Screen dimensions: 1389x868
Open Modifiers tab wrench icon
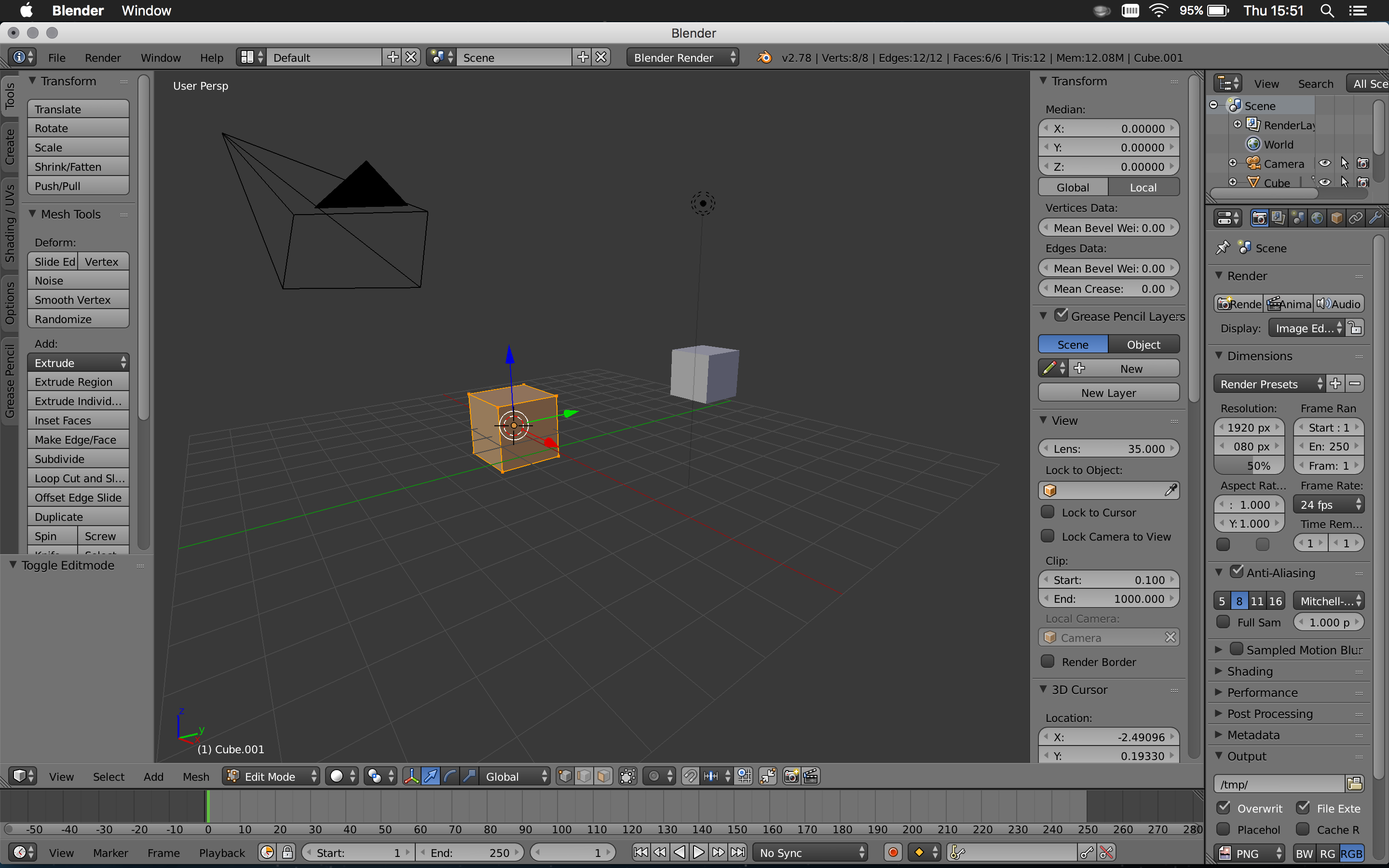(1375, 218)
